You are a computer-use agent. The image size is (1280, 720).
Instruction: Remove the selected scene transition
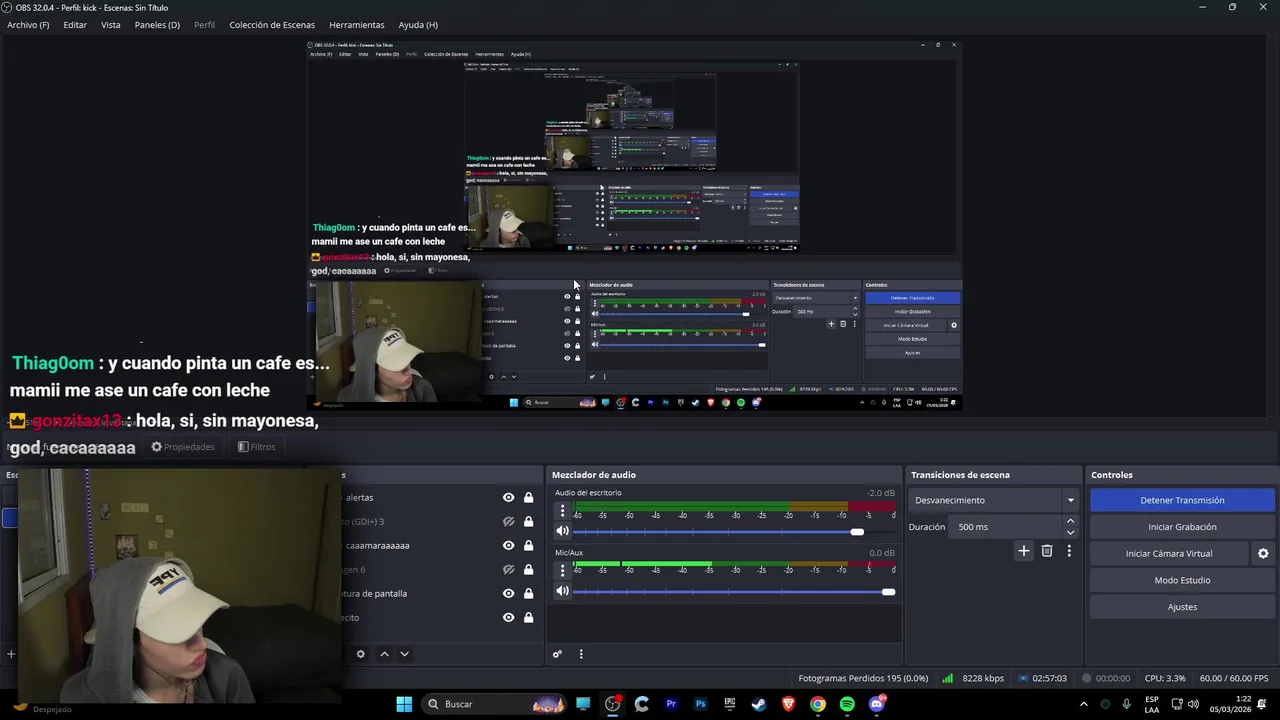click(1047, 551)
